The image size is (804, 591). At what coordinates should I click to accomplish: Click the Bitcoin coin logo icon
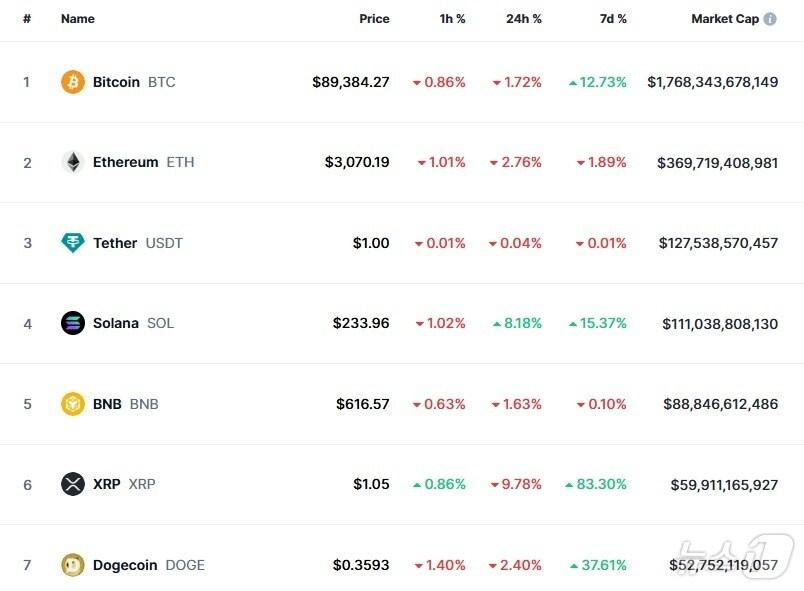(x=73, y=82)
